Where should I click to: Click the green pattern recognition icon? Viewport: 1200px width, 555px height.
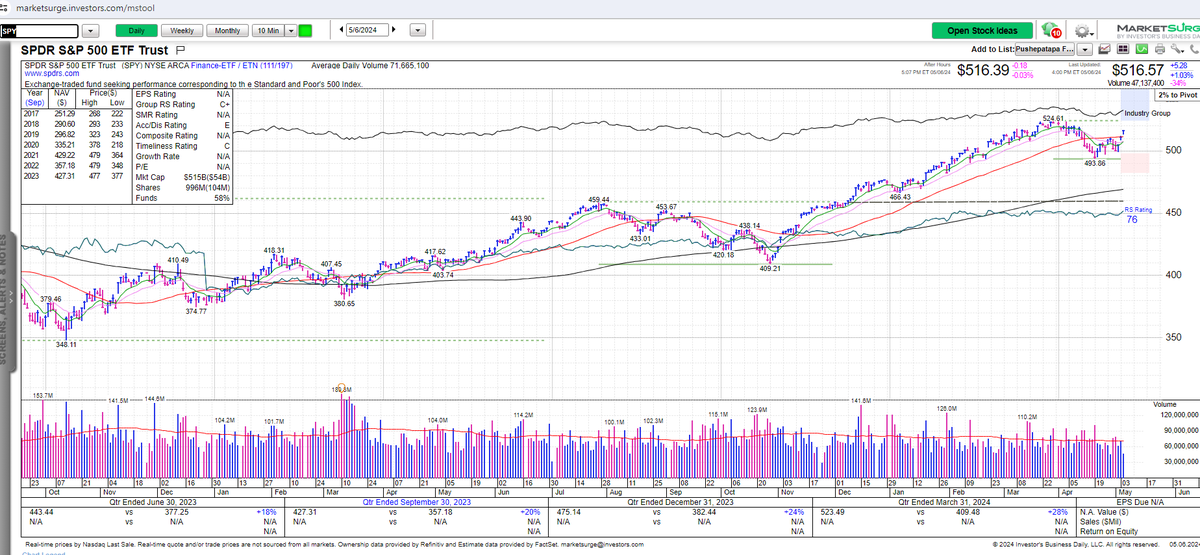point(1142,48)
